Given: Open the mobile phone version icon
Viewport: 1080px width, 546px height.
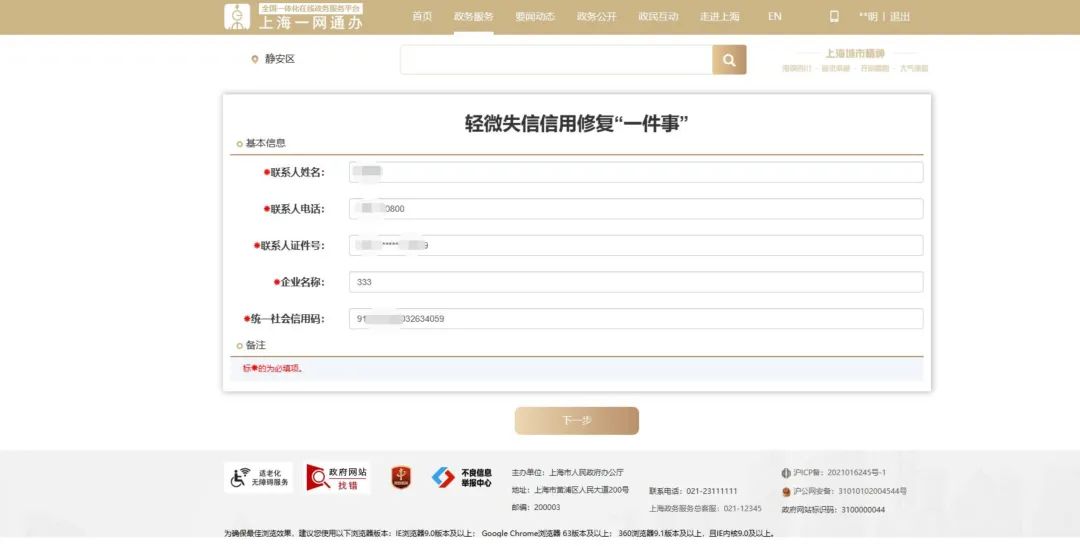Looking at the screenshot, I should (834, 17).
